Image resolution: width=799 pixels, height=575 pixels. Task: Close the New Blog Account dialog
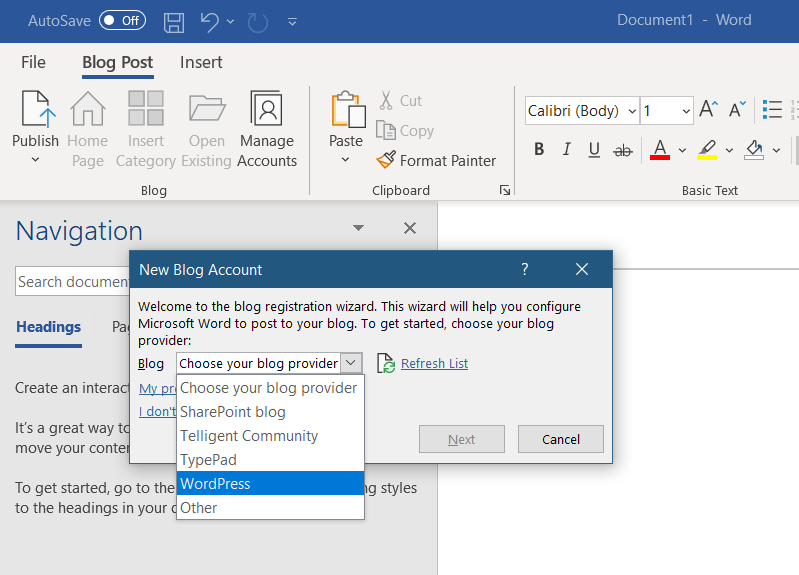[x=581, y=269]
